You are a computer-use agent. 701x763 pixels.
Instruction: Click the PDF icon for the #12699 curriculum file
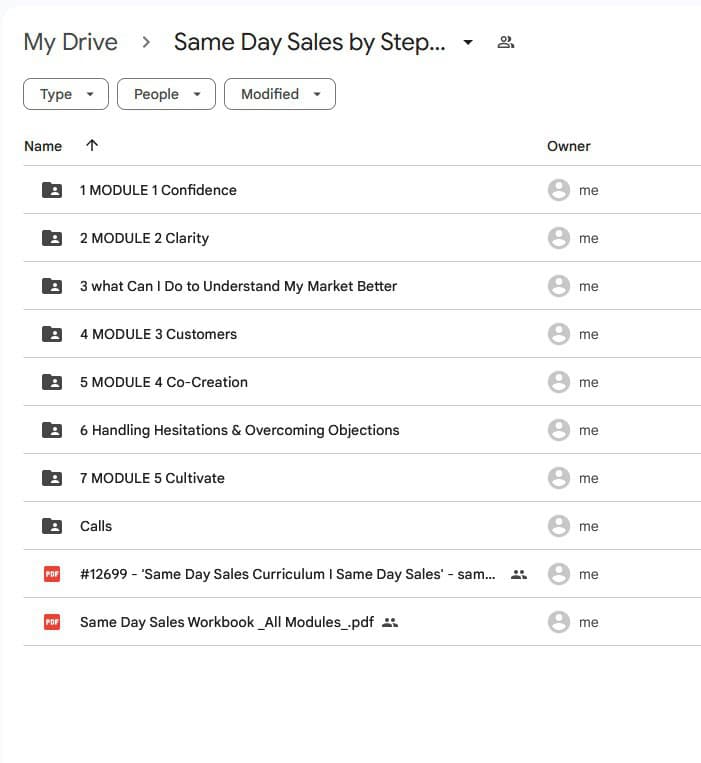coord(52,574)
